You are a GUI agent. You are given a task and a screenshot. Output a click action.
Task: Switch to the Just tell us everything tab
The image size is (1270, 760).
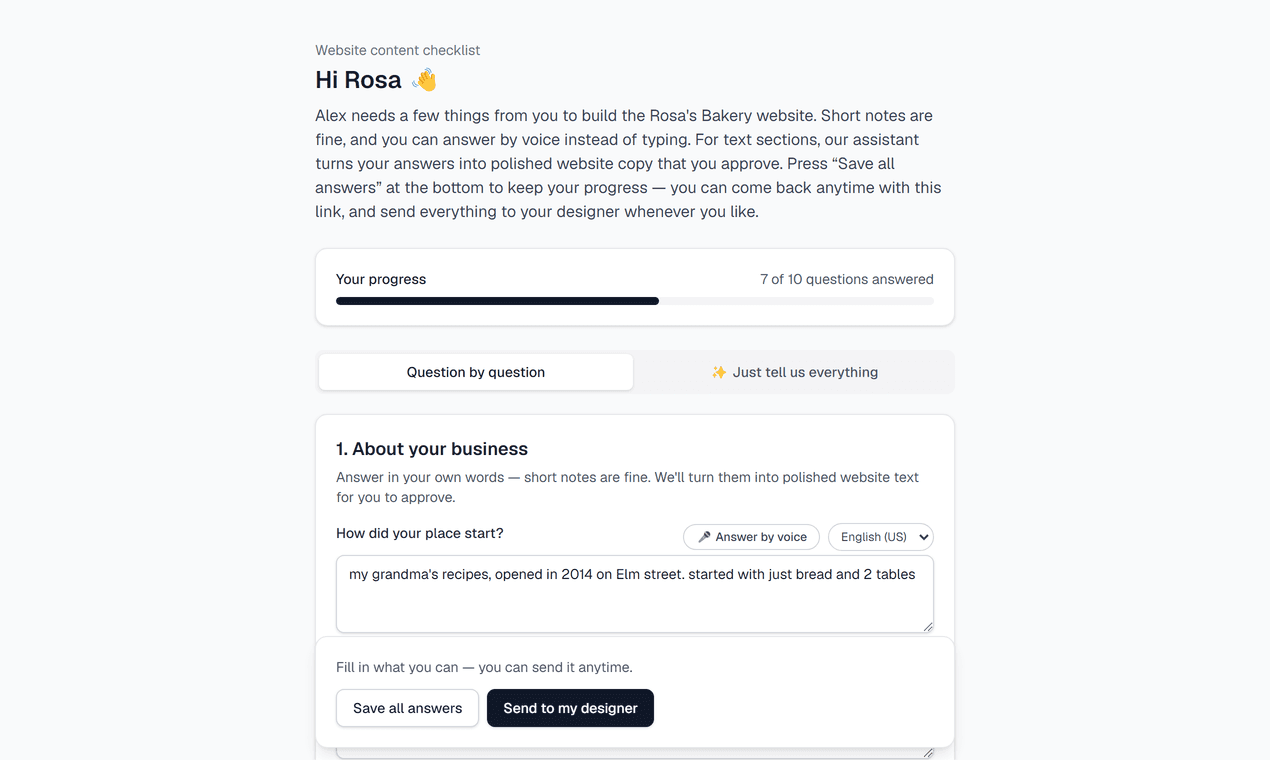click(794, 372)
